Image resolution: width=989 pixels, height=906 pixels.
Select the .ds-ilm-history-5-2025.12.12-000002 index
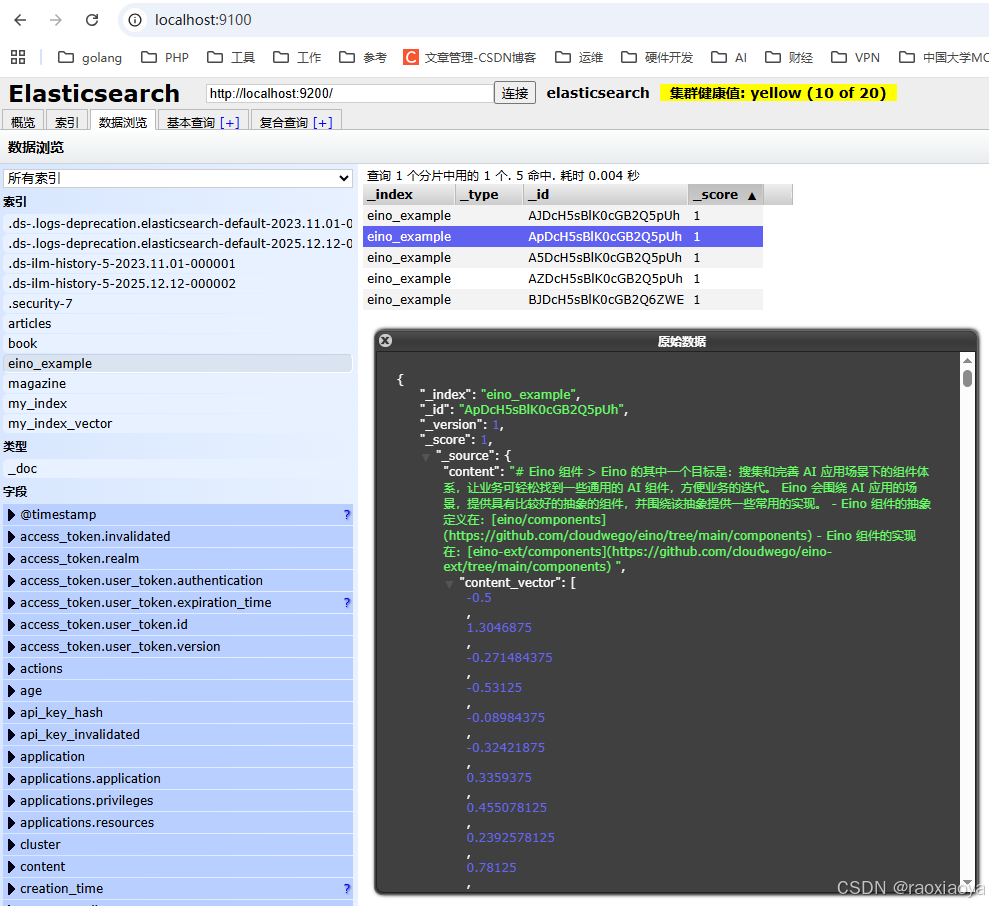(x=178, y=284)
